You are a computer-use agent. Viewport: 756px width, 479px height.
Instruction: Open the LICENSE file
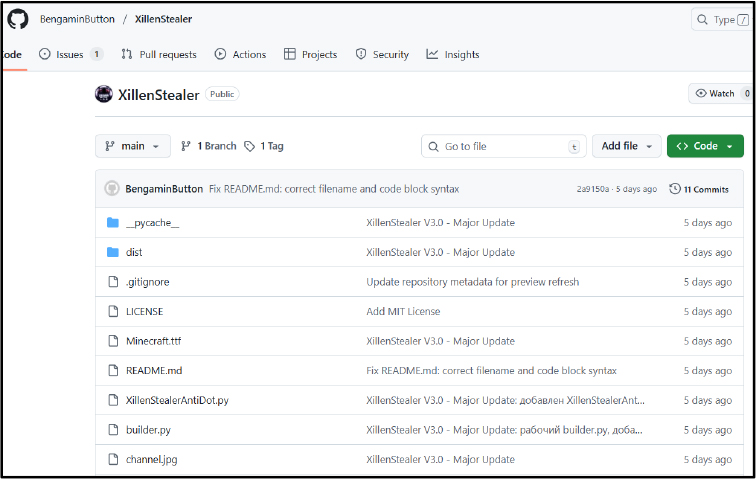(145, 312)
